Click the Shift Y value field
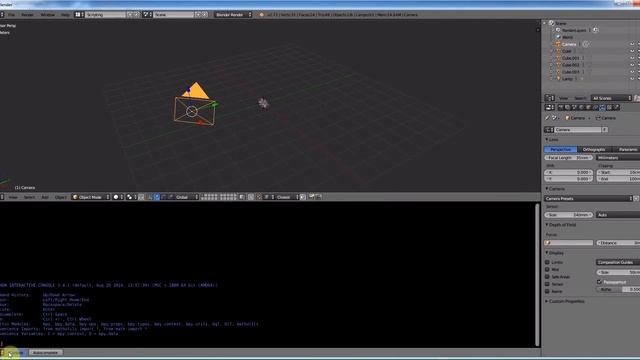The height and width of the screenshot is (360, 640). 569,179
